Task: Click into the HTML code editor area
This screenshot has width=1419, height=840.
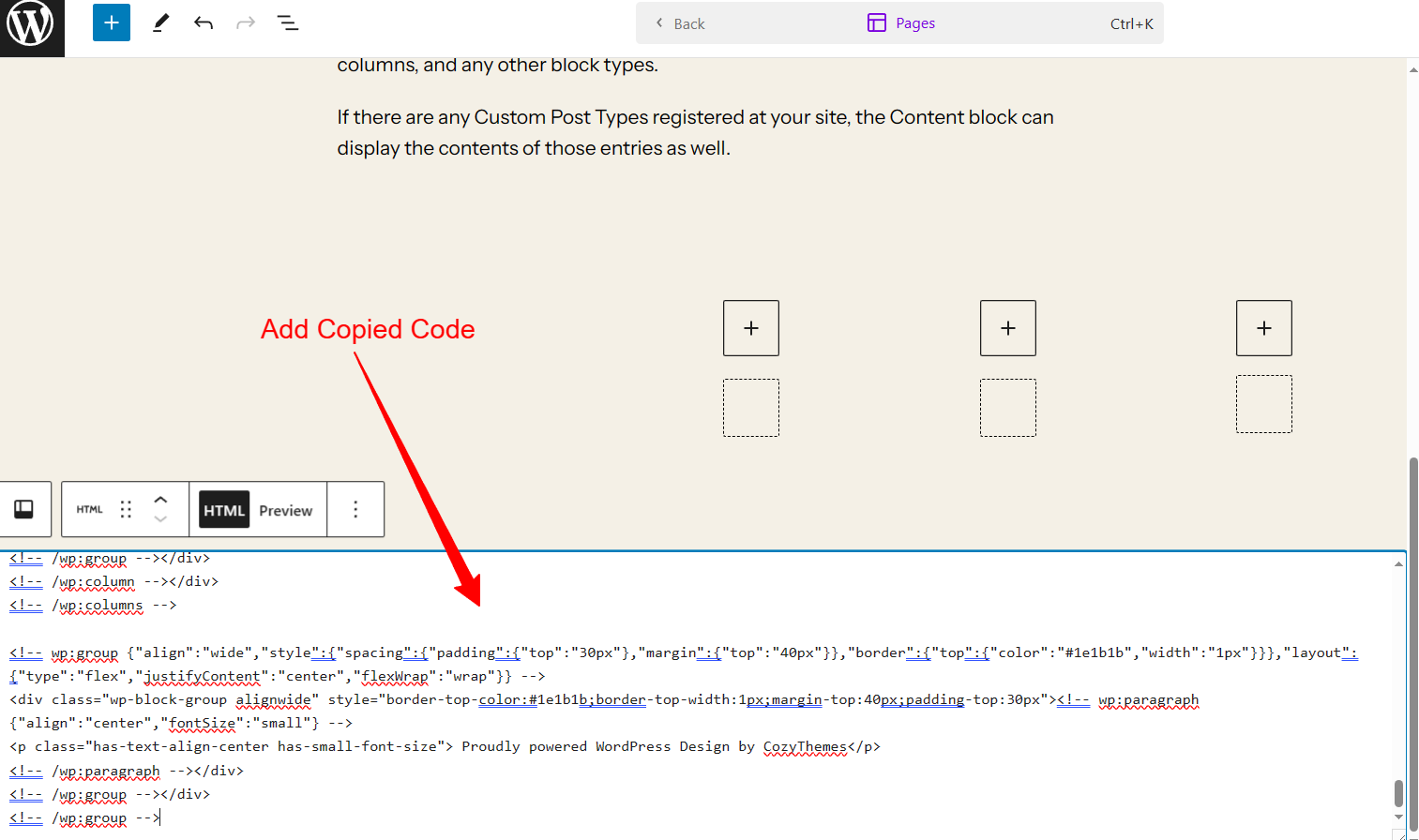Action: pos(696,694)
